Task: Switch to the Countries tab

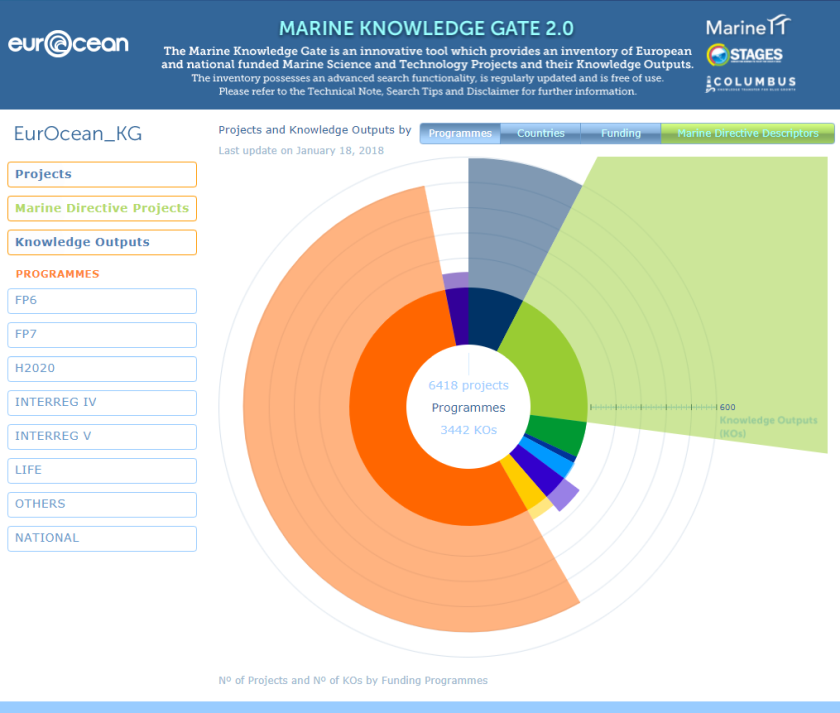Action: click(x=541, y=133)
